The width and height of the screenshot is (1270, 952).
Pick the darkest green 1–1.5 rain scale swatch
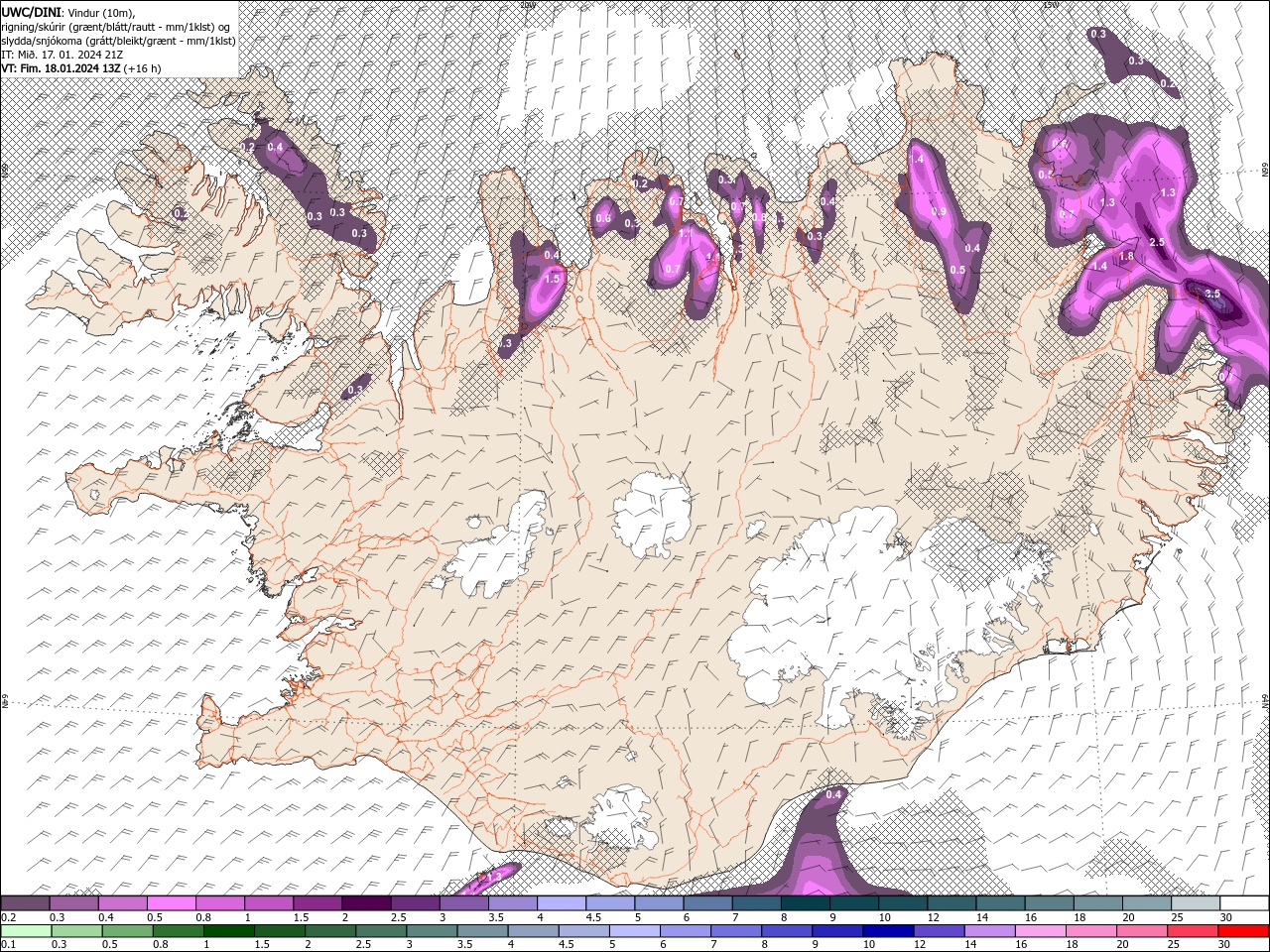pos(230,931)
